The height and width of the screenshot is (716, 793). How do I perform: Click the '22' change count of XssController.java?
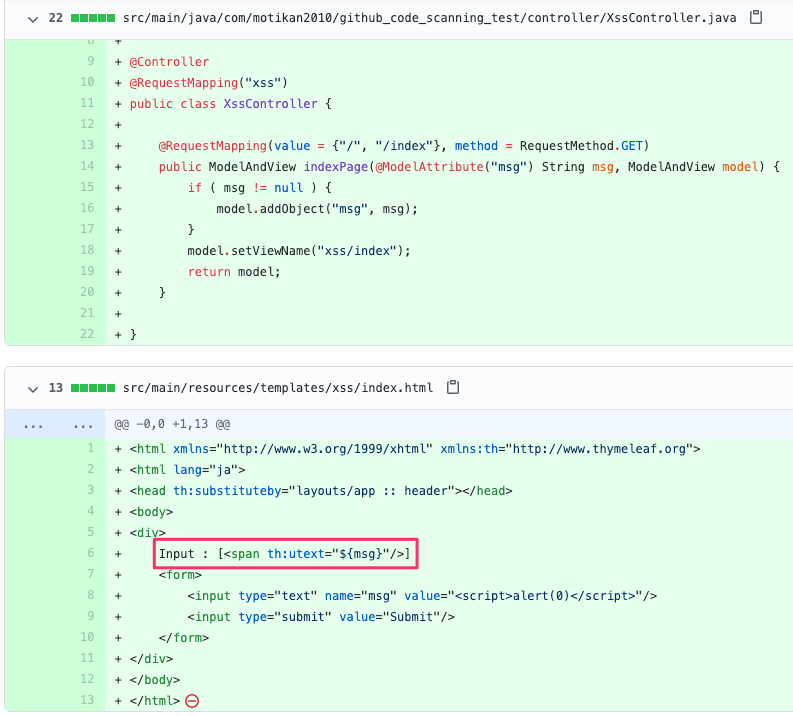tap(56, 18)
